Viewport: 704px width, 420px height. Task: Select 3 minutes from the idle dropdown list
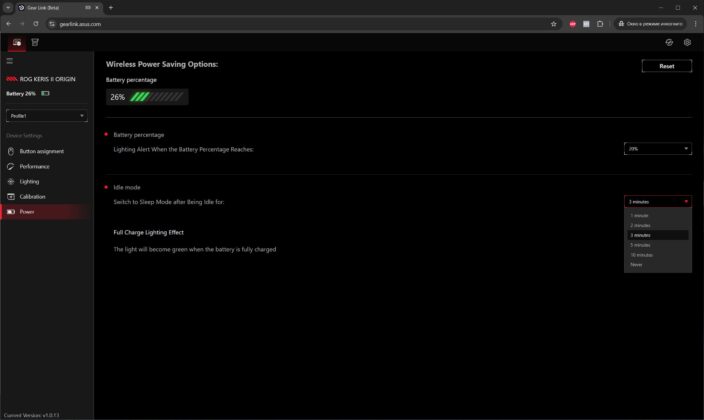[x=658, y=235]
